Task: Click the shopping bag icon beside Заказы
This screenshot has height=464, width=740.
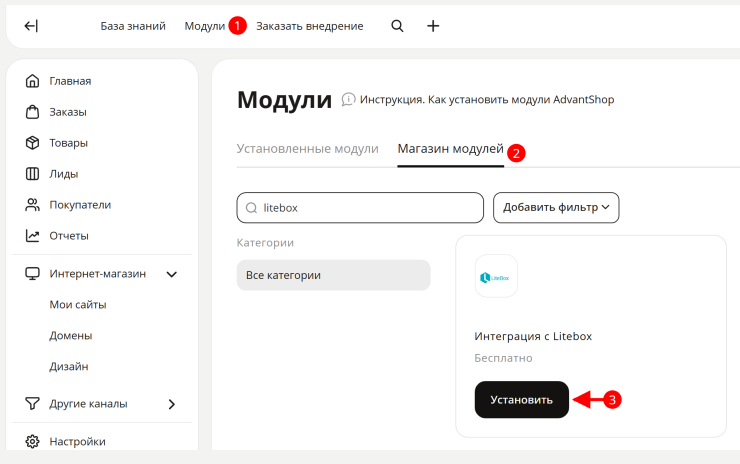Action: point(32,112)
